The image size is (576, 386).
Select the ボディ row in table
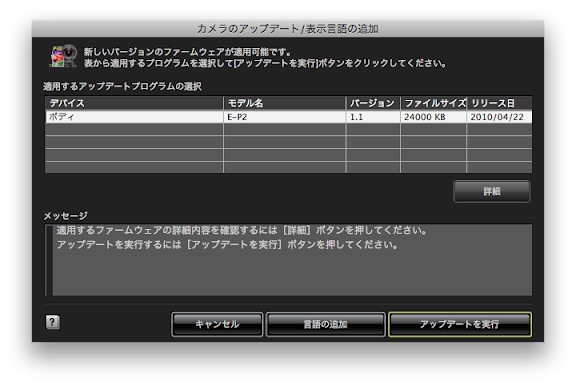click(x=288, y=117)
